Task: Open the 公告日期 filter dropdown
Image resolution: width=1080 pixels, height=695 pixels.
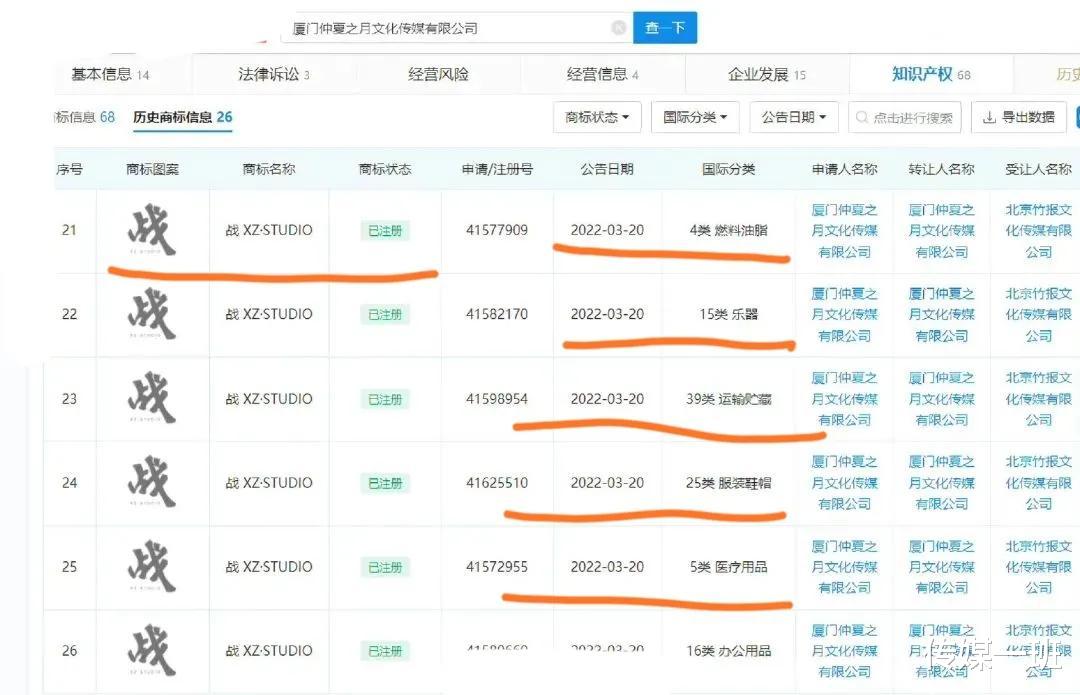Action: click(792, 117)
